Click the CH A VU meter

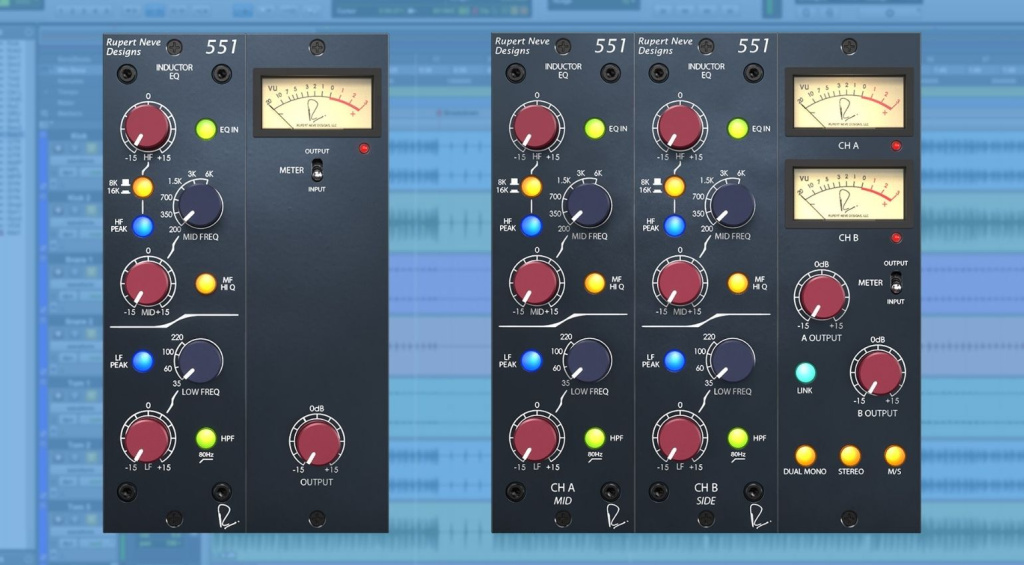pos(849,102)
